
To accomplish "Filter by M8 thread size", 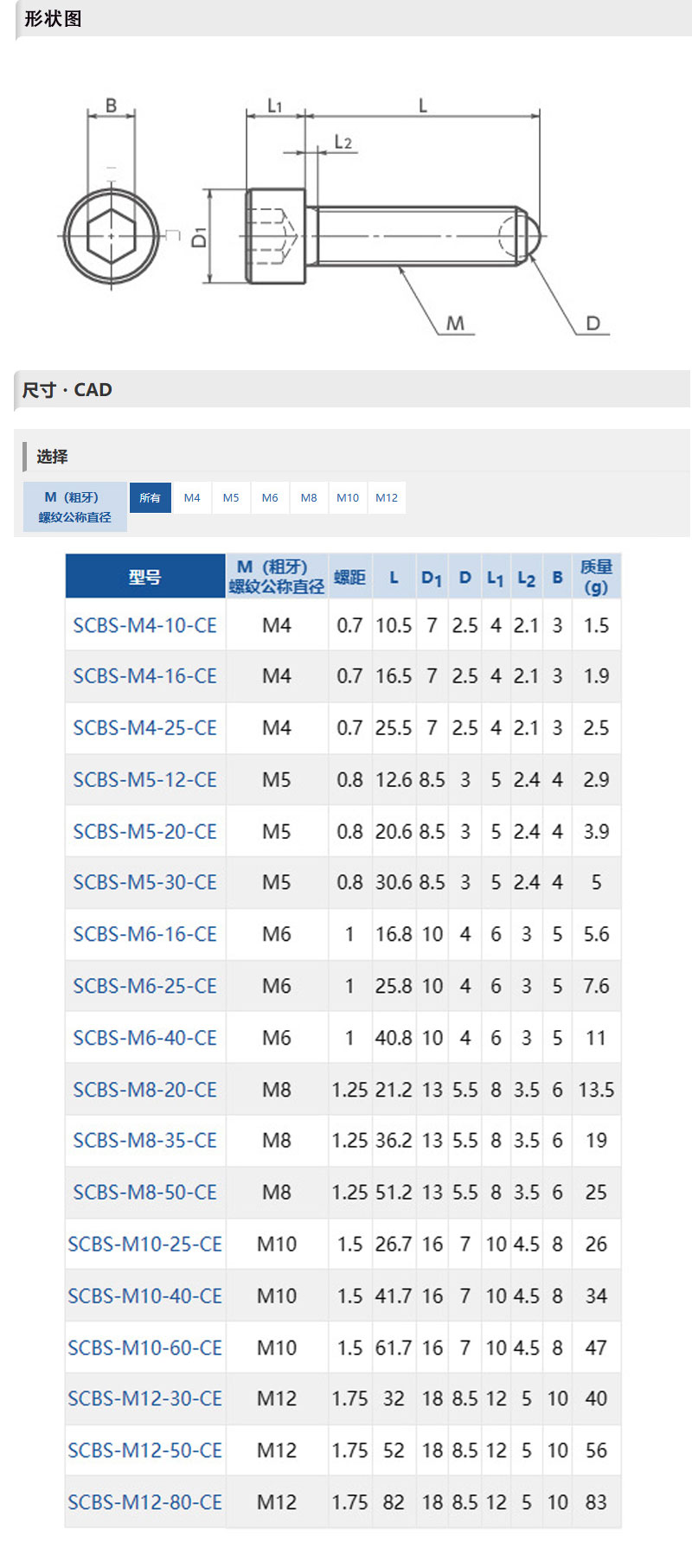I will [309, 497].
